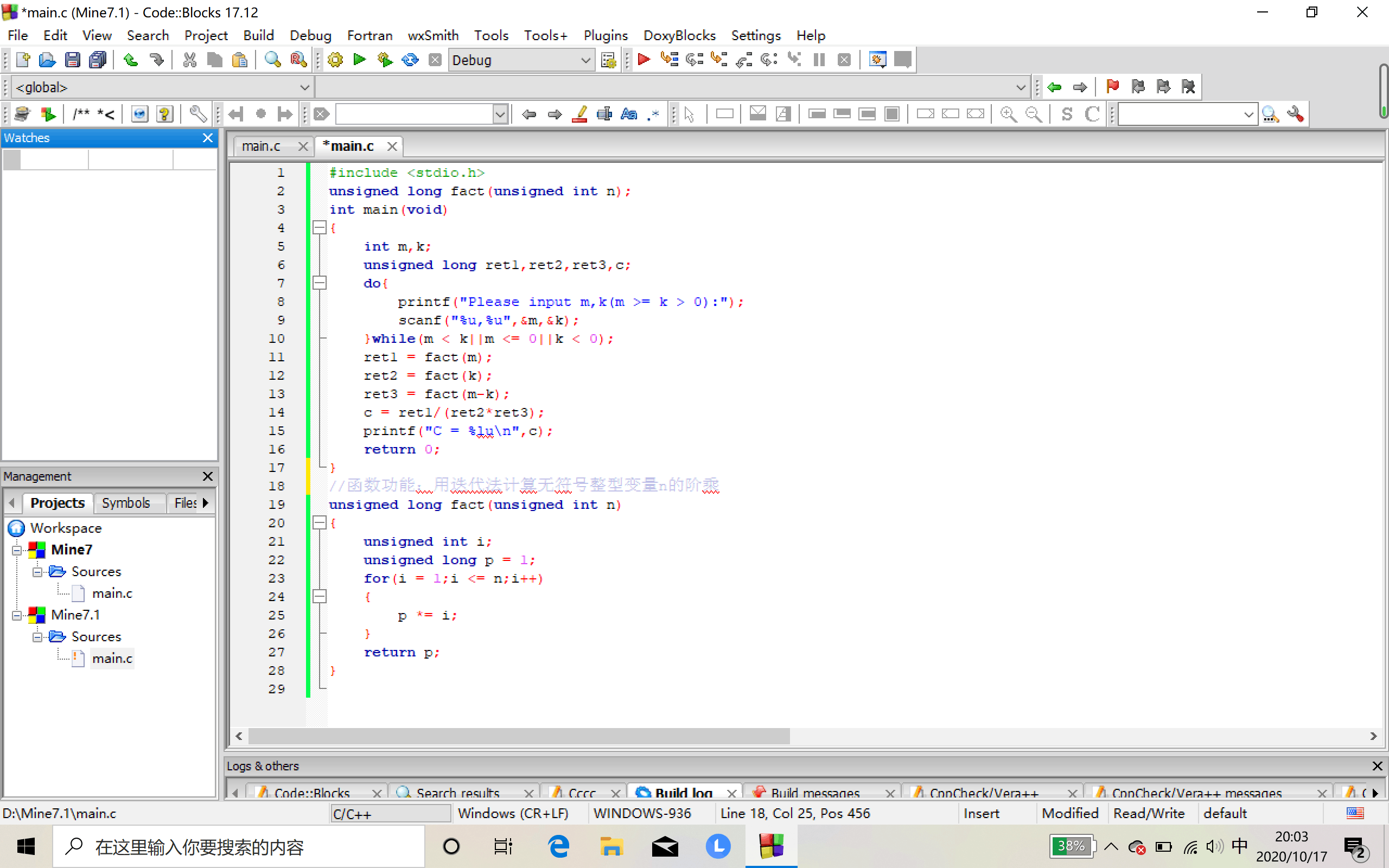Viewport: 1389px width, 868px height.
Task: Click the New file toolbar icon
Action: pos(23,60)
